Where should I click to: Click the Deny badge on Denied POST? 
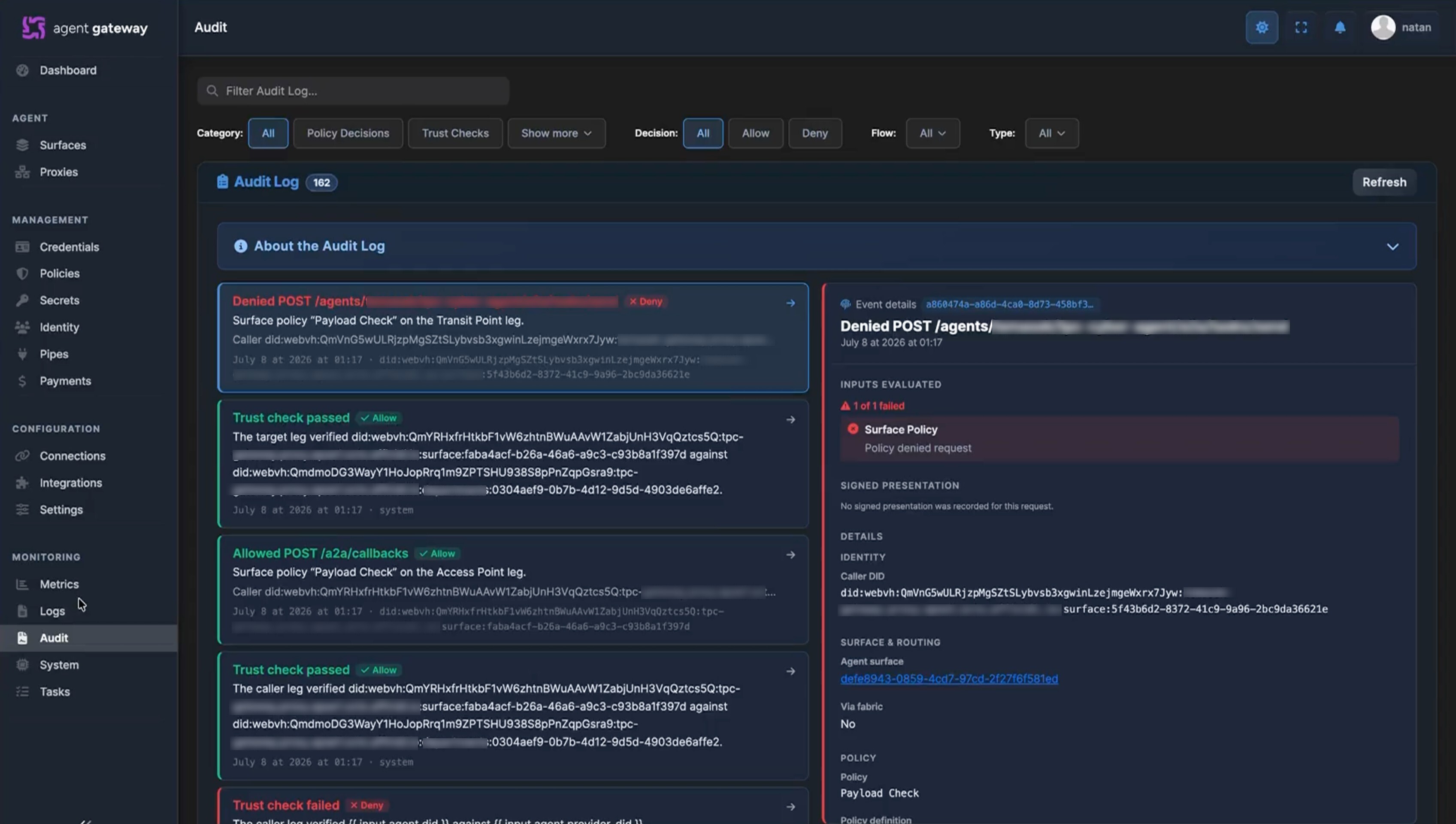(x=646, y=302)
